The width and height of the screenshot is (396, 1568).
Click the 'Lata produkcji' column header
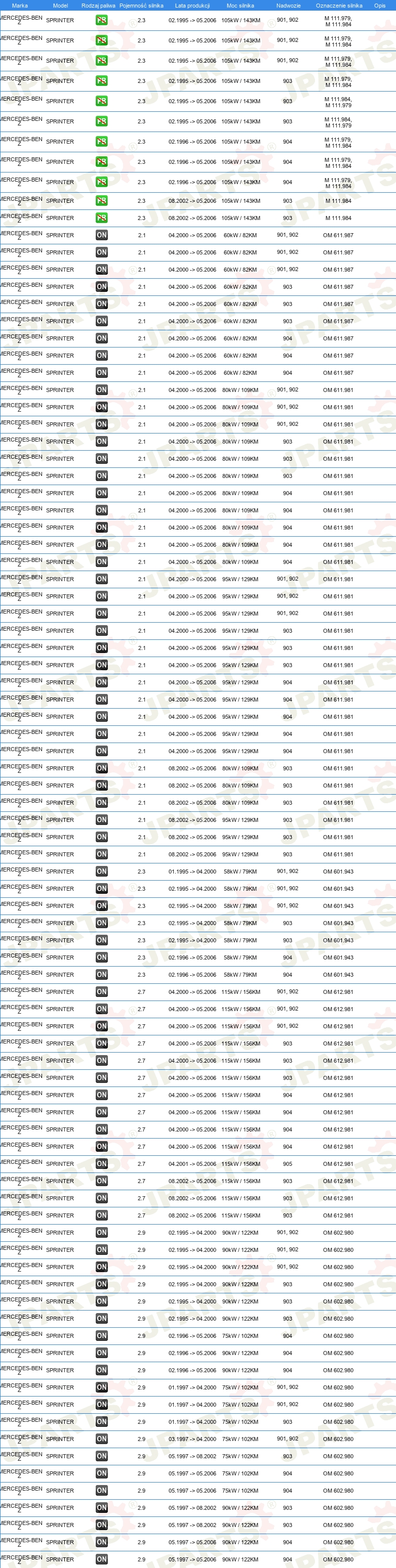192,6
